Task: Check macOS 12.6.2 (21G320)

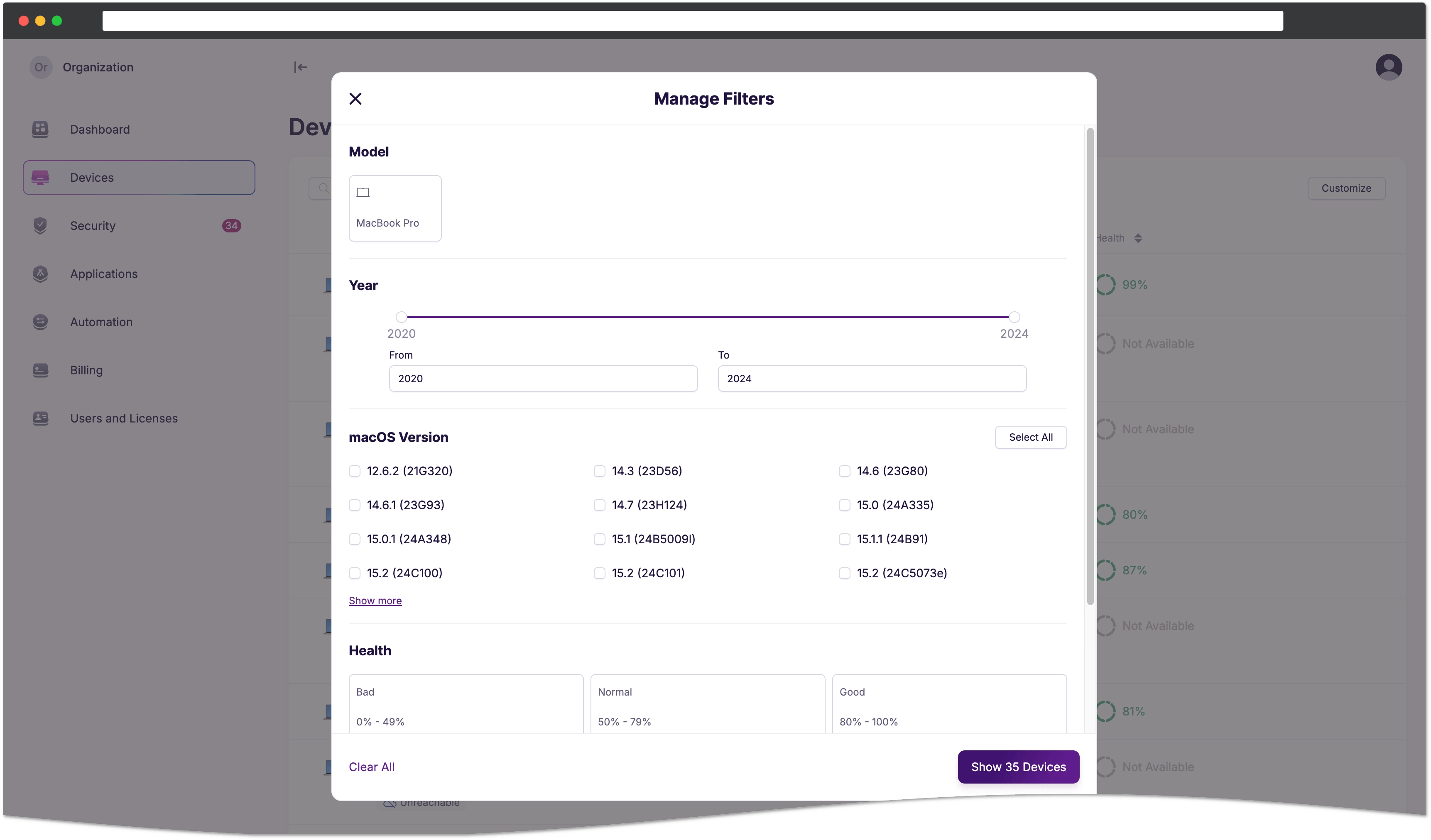Action: pos(354,471)
